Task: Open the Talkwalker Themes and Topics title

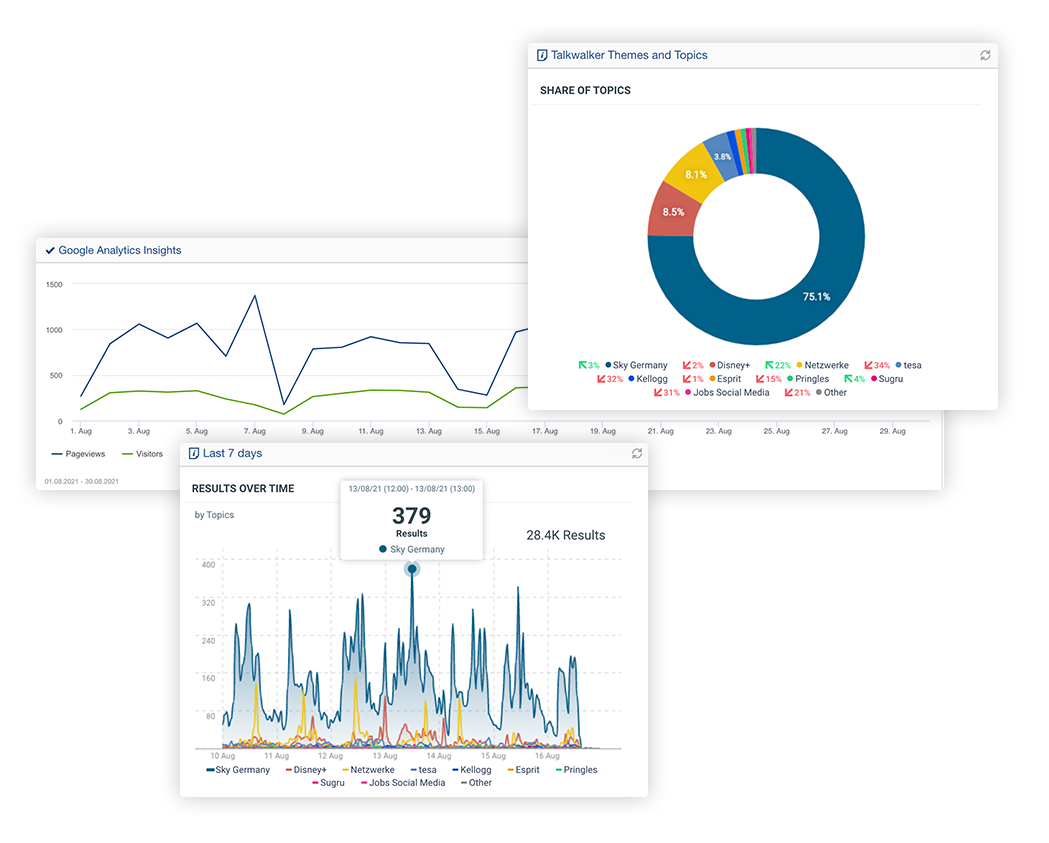Action: click(629, 56)
